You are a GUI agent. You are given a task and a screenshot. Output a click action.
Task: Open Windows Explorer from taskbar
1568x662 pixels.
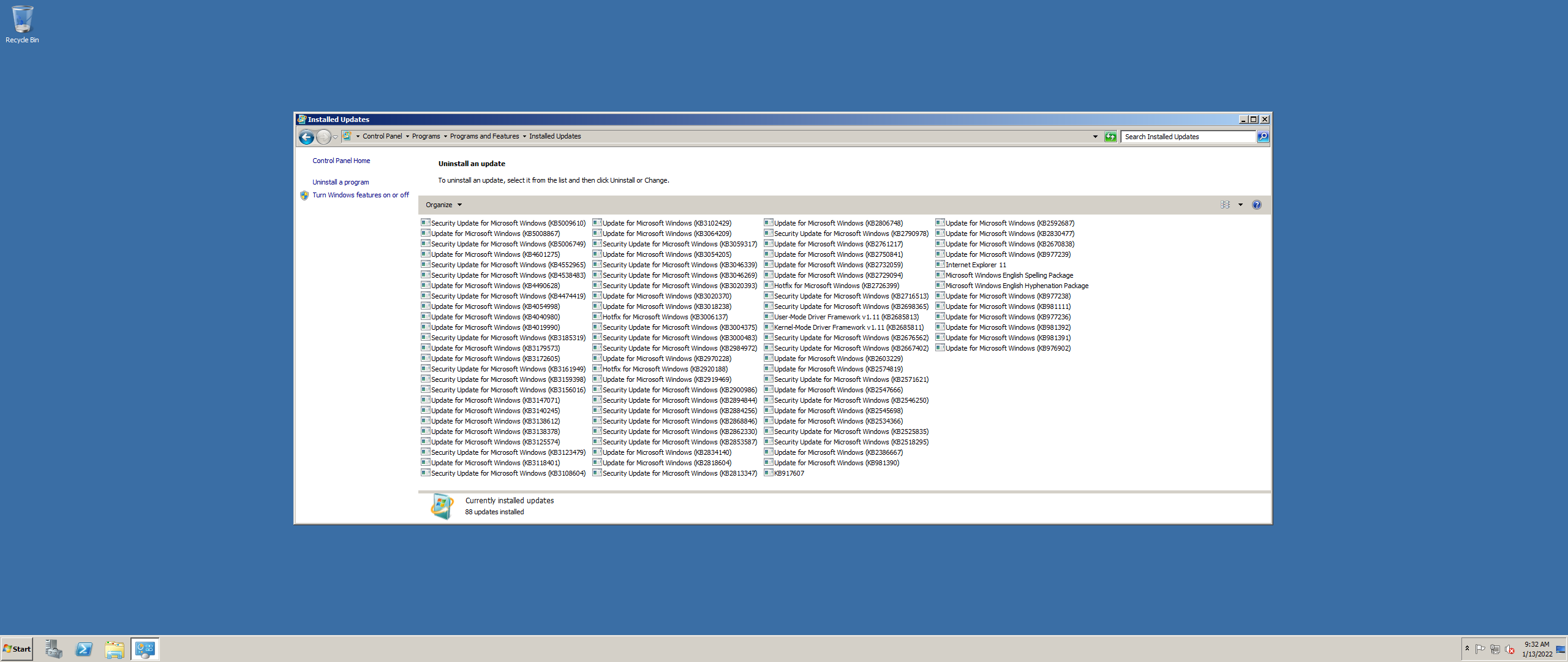pyautogui.click(x=115, y=649)
